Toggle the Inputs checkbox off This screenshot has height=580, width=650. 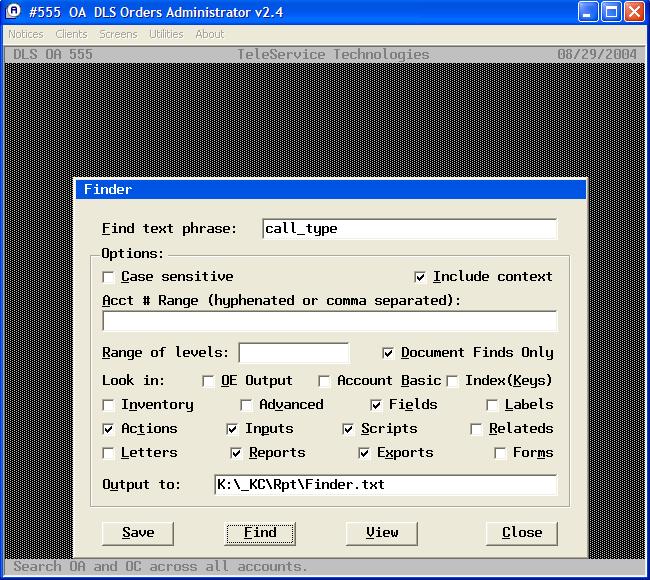[x=232, y=429]
